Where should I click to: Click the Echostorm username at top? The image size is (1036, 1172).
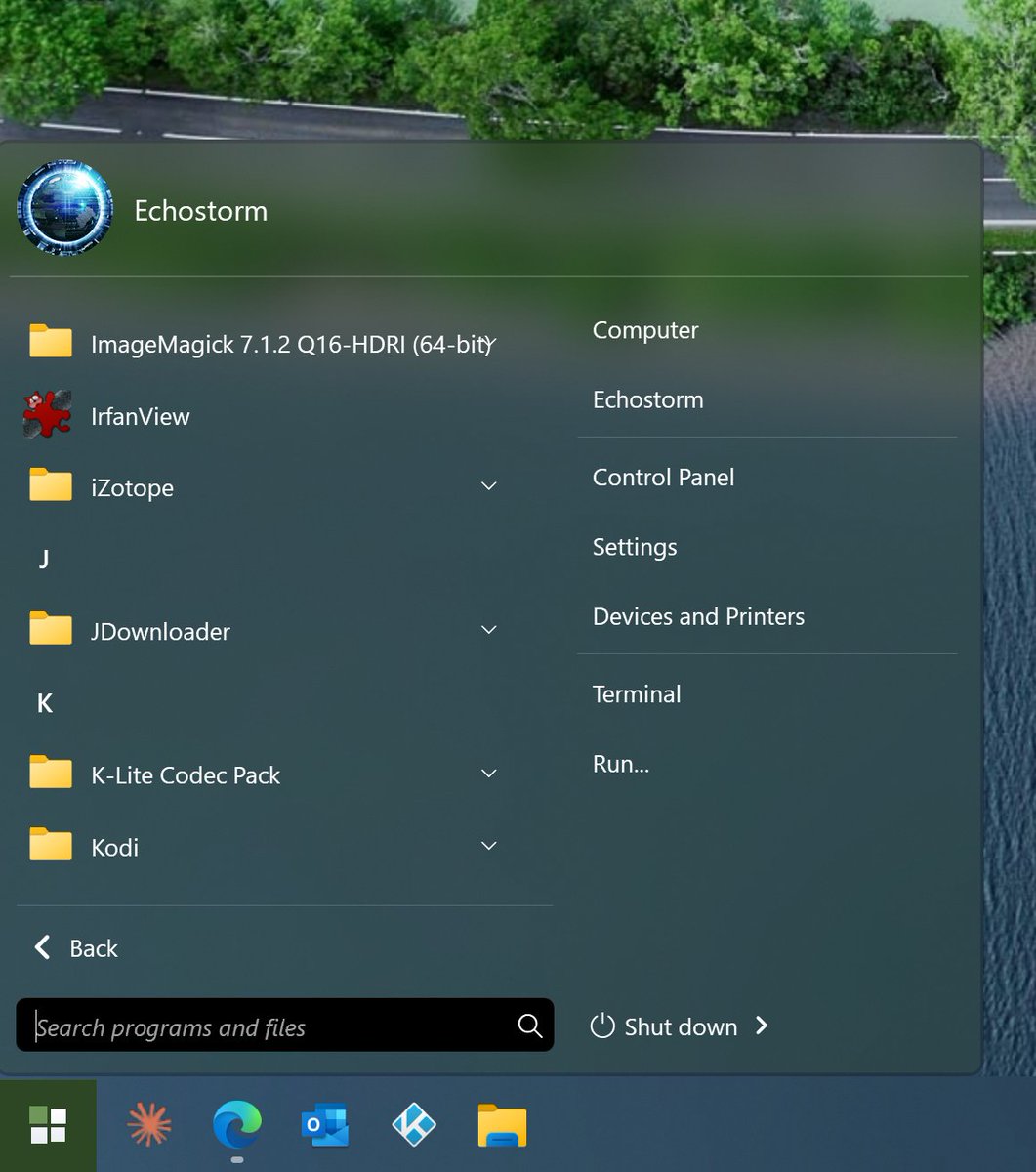[200, 211]
